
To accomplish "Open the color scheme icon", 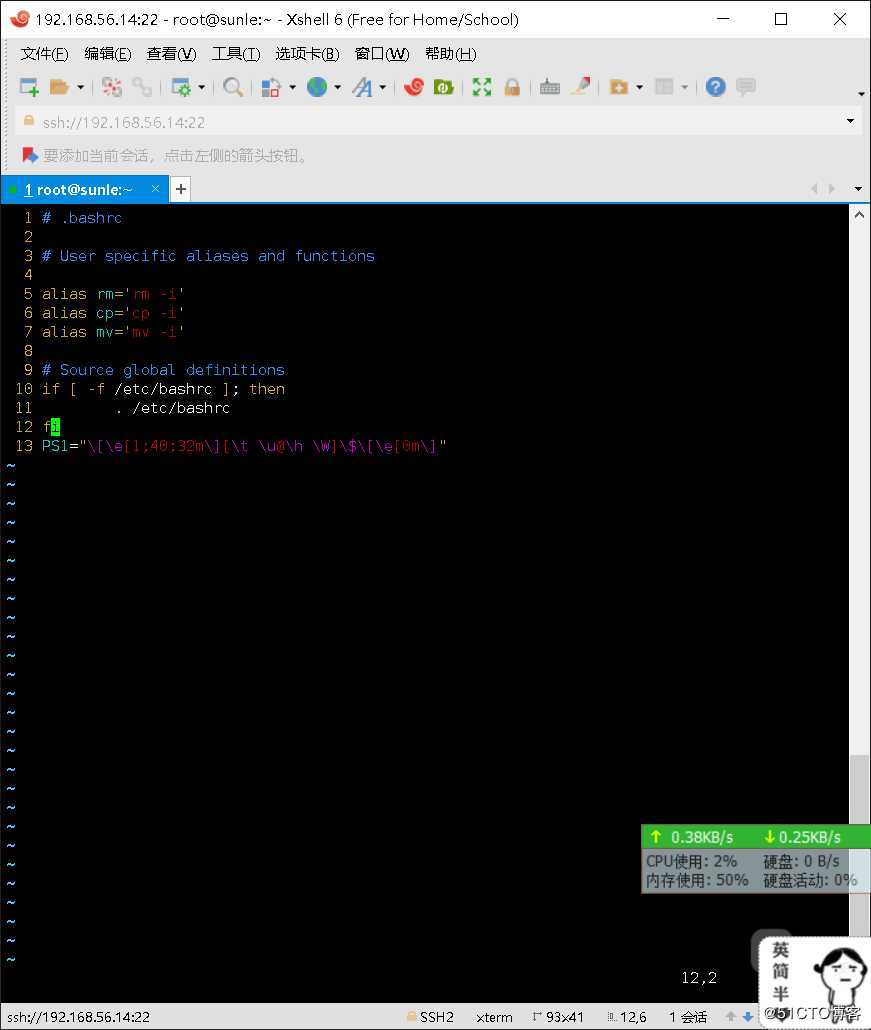I will [271, 87].
